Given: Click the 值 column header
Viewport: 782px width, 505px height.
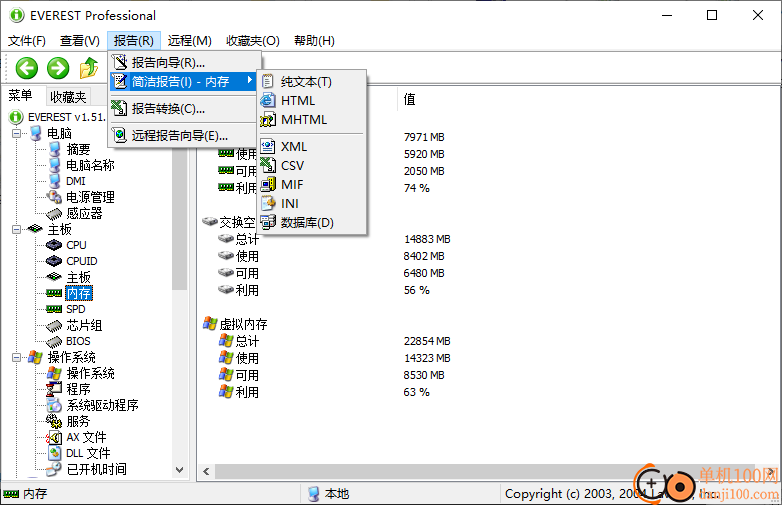Looking at the screenshot, I should tap(409, 99).
